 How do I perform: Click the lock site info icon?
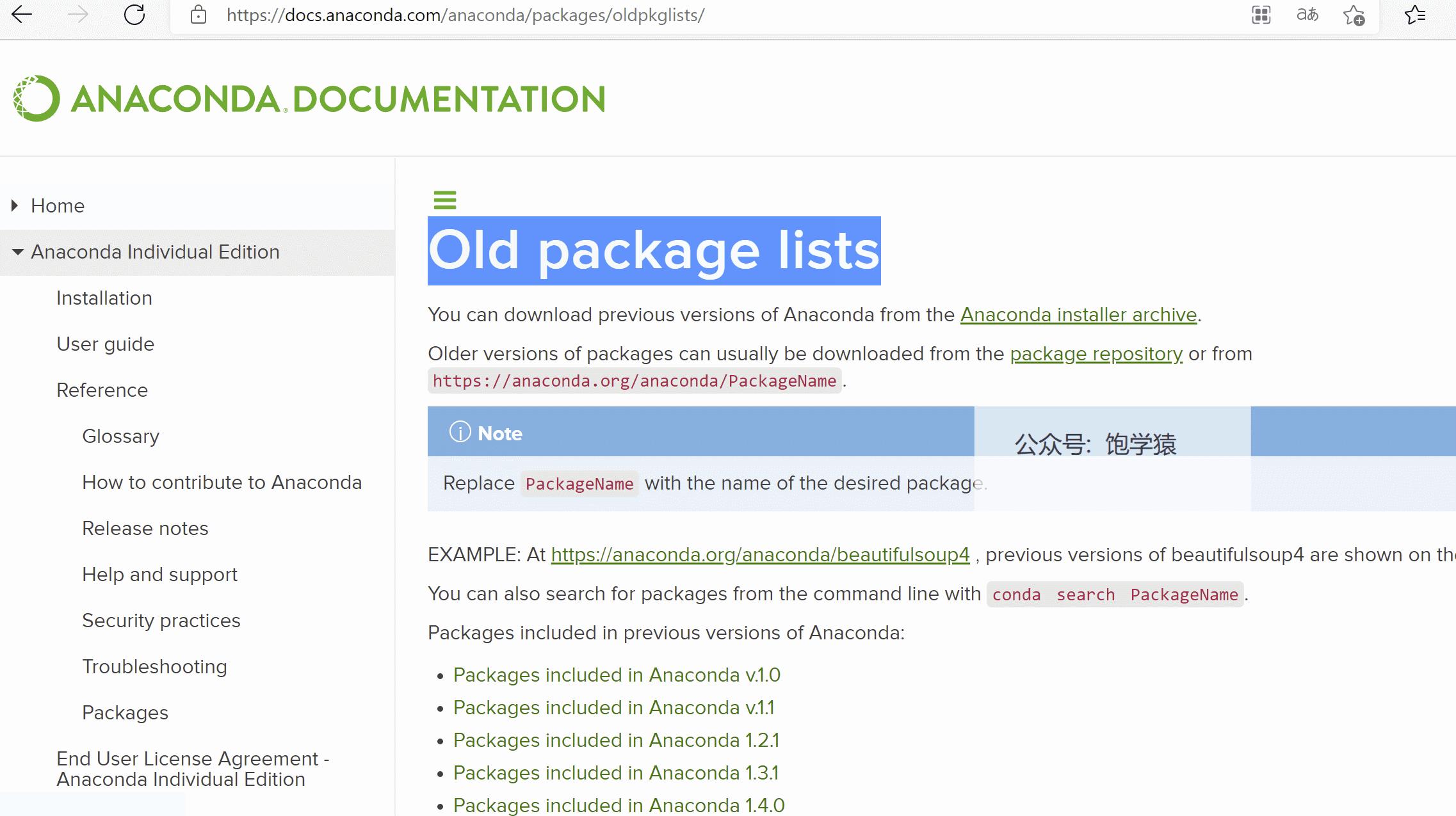click(x=198, y=15)
